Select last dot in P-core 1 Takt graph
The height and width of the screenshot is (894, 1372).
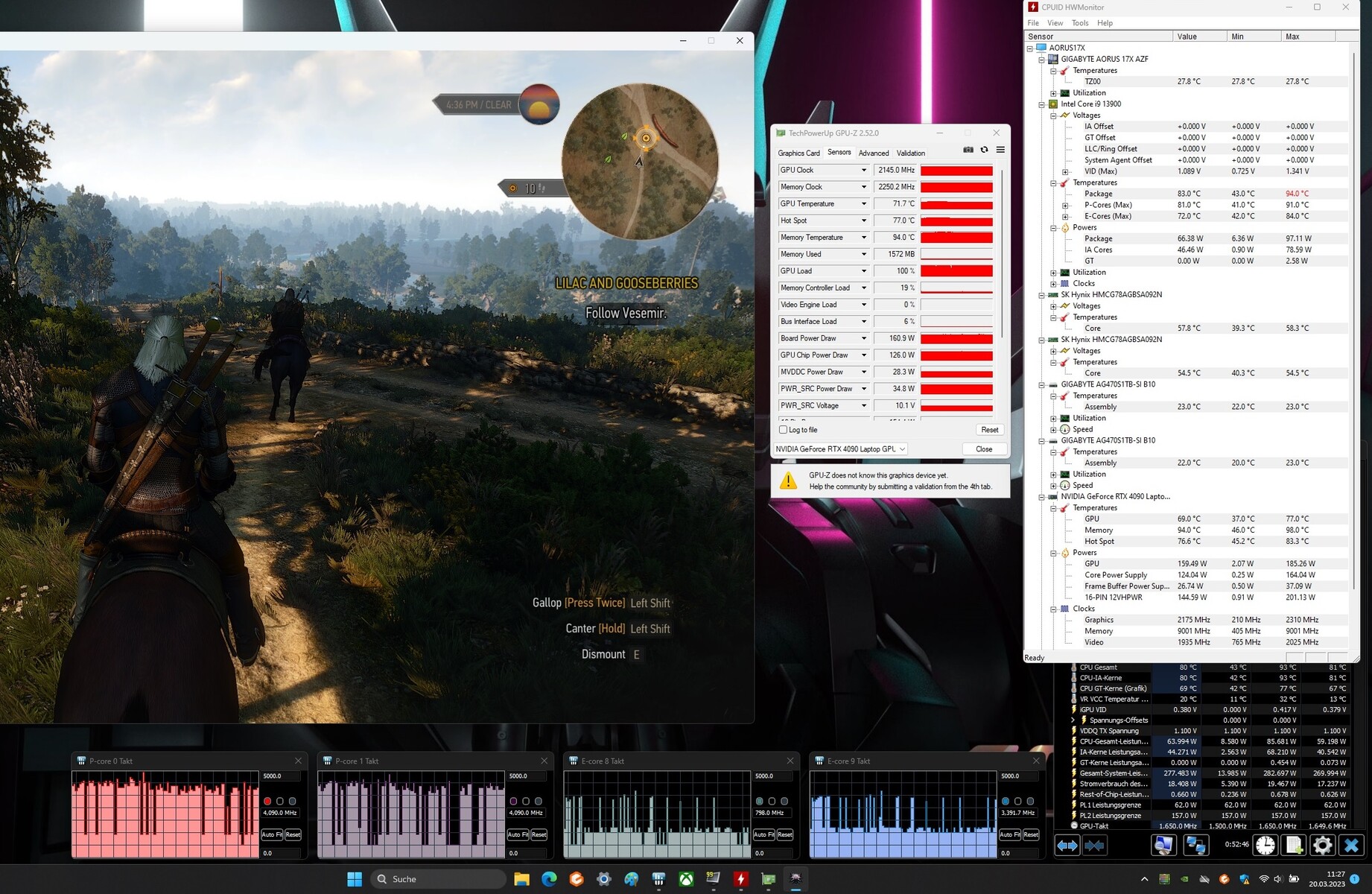539,802
